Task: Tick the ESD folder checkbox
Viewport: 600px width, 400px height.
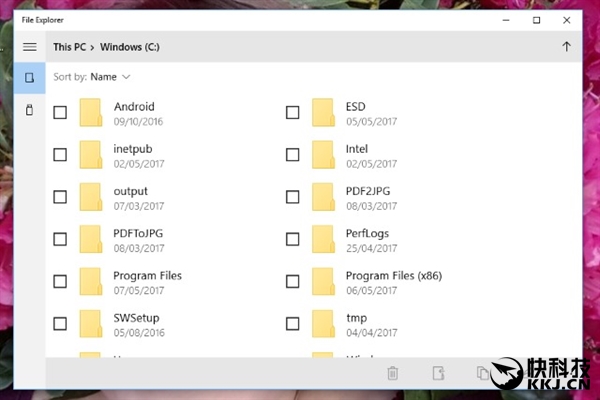Action: [x=293, y=113]
